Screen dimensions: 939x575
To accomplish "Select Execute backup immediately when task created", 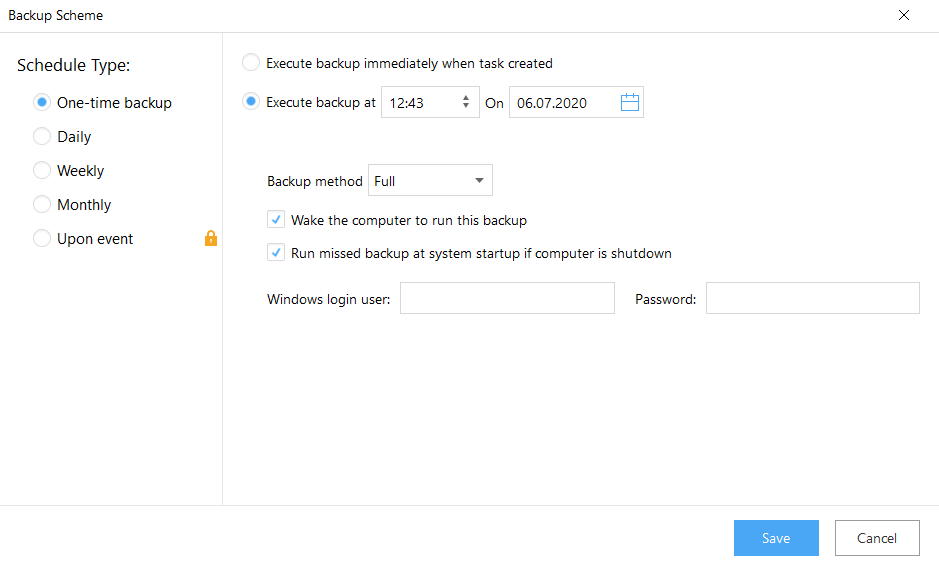I will point(252,63).
